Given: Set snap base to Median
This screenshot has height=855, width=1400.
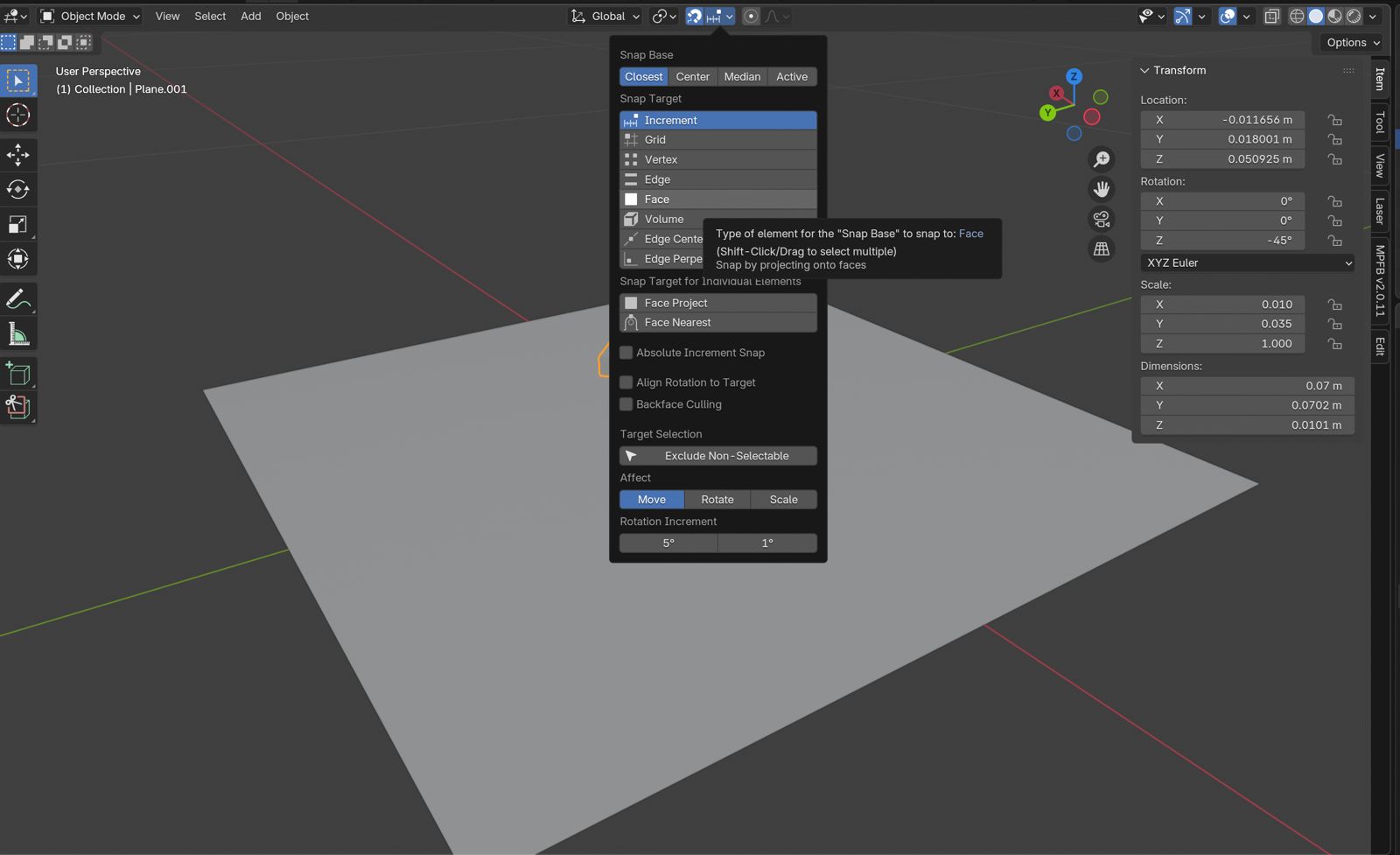Looking at the screenshot, I should (x=742, y=77).
